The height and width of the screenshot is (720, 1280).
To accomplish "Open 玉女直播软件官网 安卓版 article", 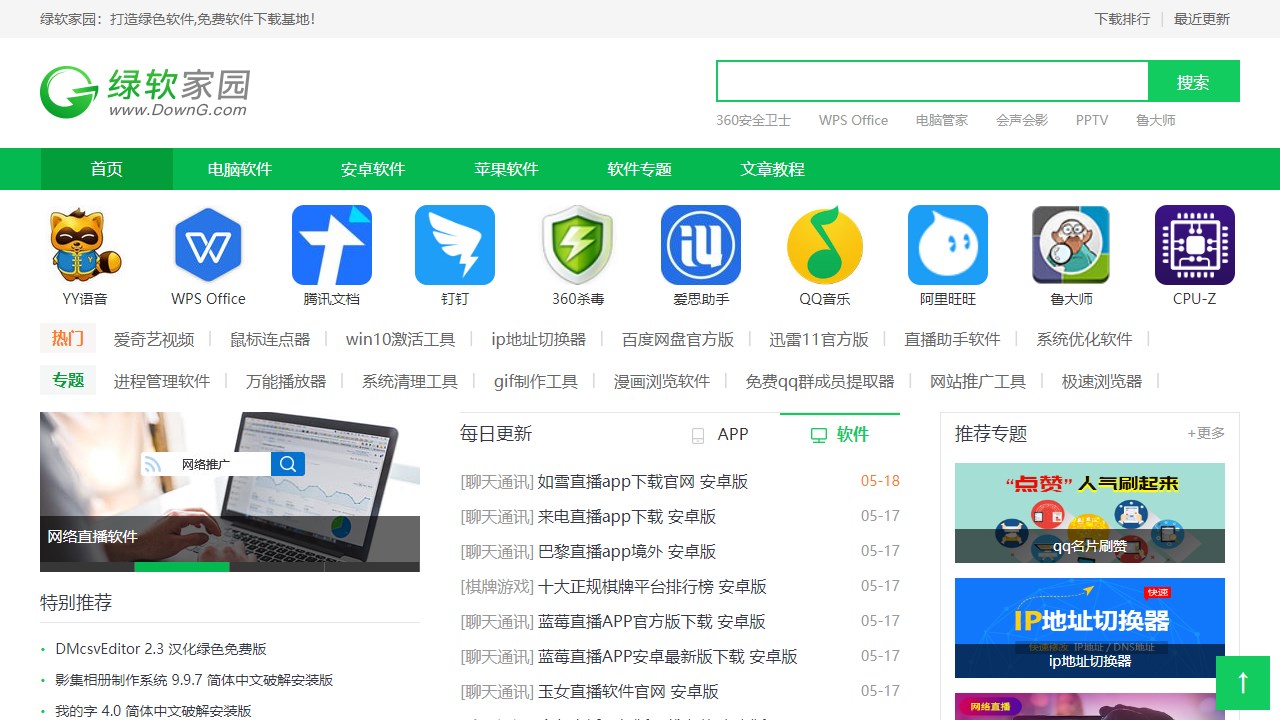I will (628, 692).
